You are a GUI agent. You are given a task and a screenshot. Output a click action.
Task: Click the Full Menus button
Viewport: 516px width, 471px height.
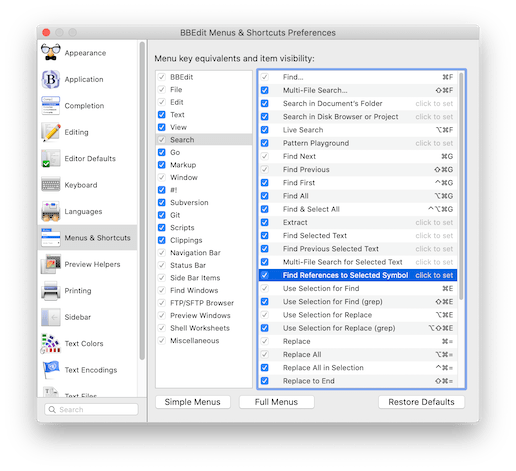(x=276, y=402)
